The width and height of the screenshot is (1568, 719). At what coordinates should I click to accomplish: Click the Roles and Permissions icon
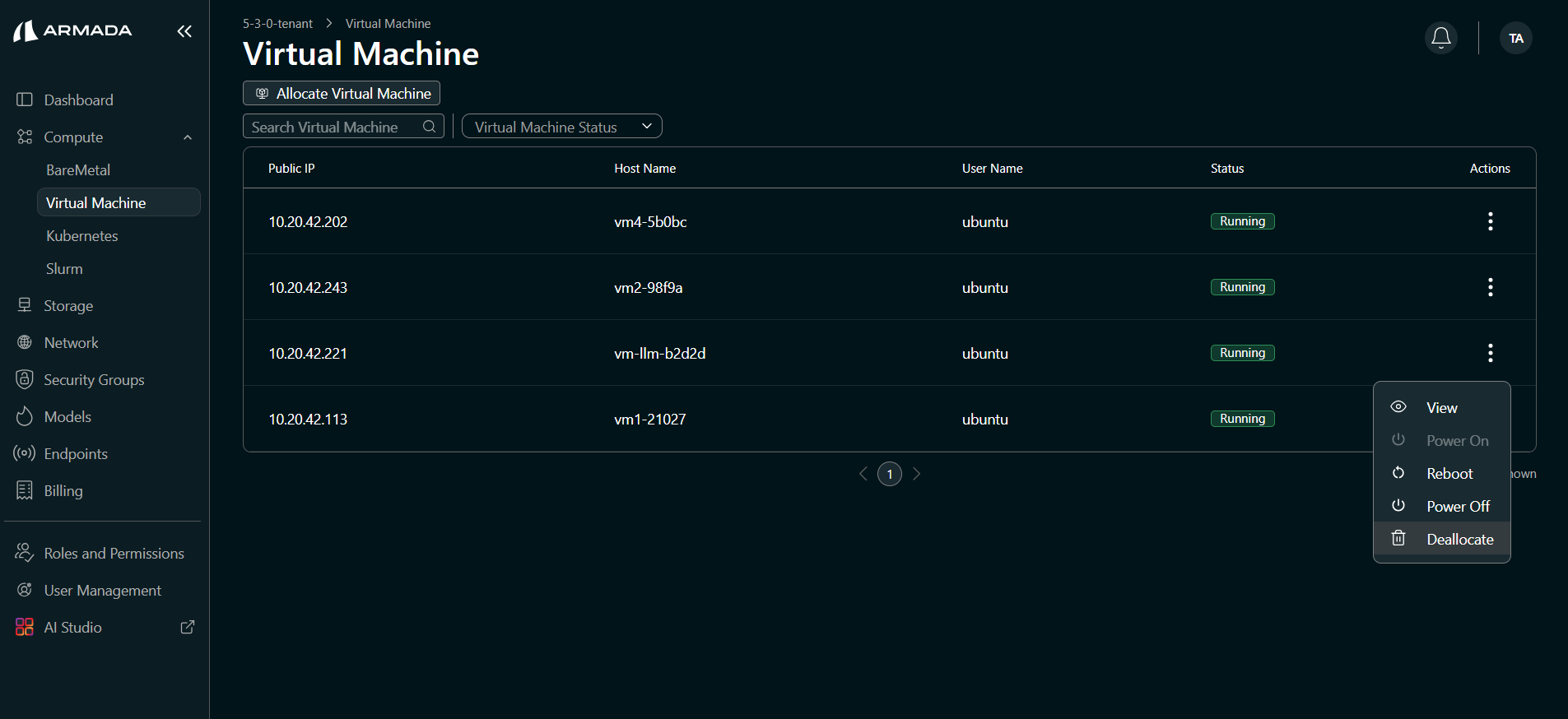pos(25,553)
